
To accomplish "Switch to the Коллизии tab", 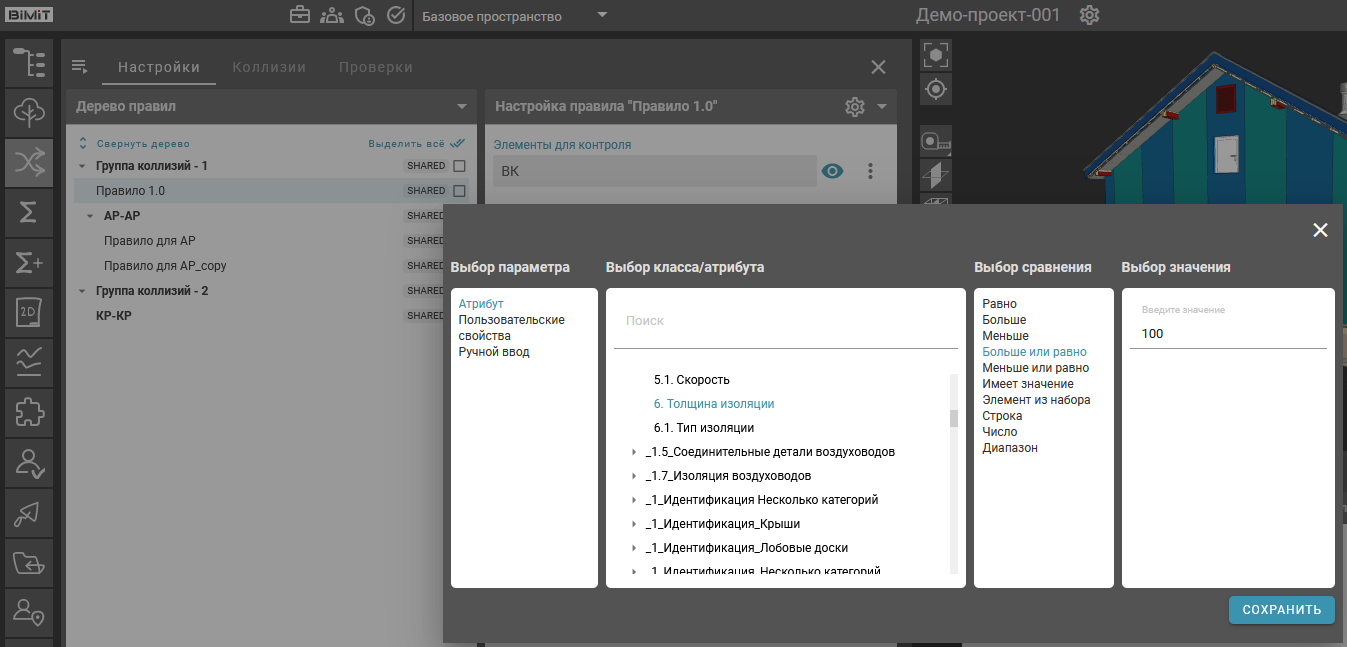I will click(x=269, y=67).
